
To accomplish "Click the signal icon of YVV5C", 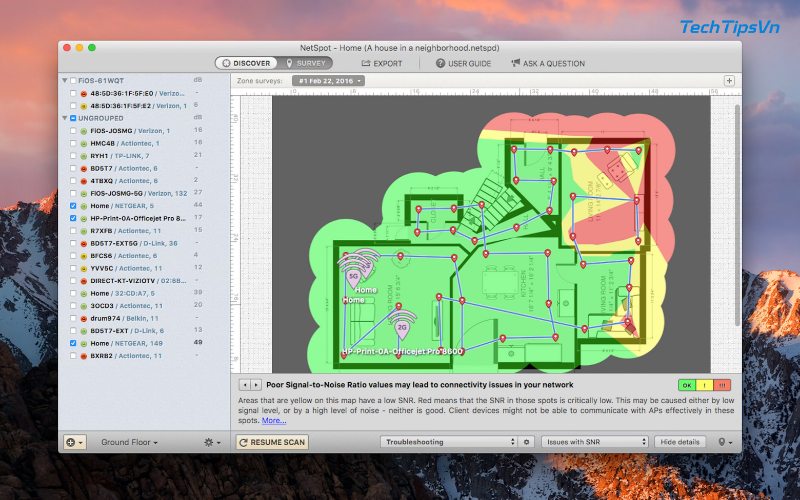I will 84,268.
